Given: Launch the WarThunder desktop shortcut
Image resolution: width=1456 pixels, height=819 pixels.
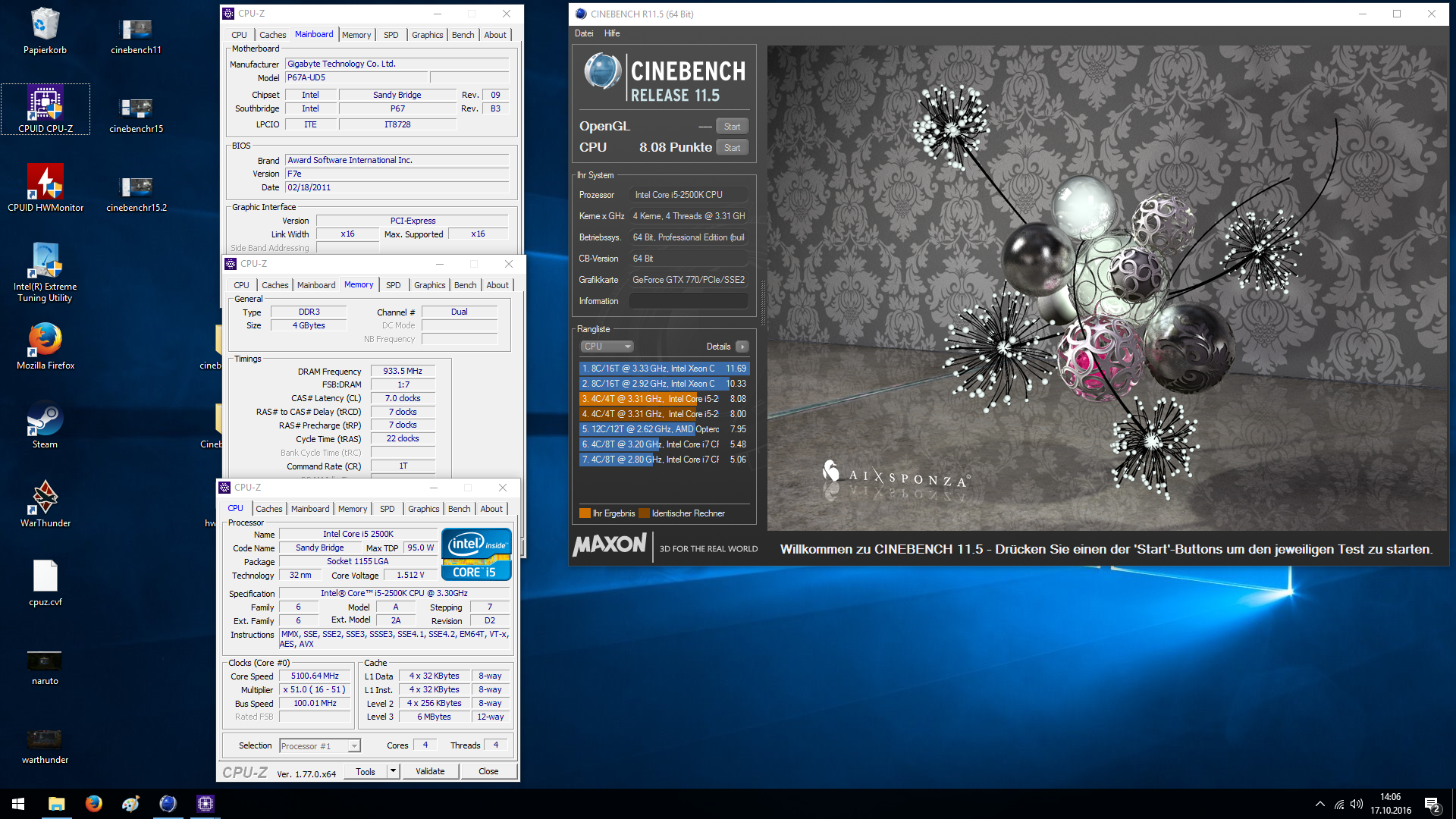Looking at the screenshot, I should [x=45, y=504].
